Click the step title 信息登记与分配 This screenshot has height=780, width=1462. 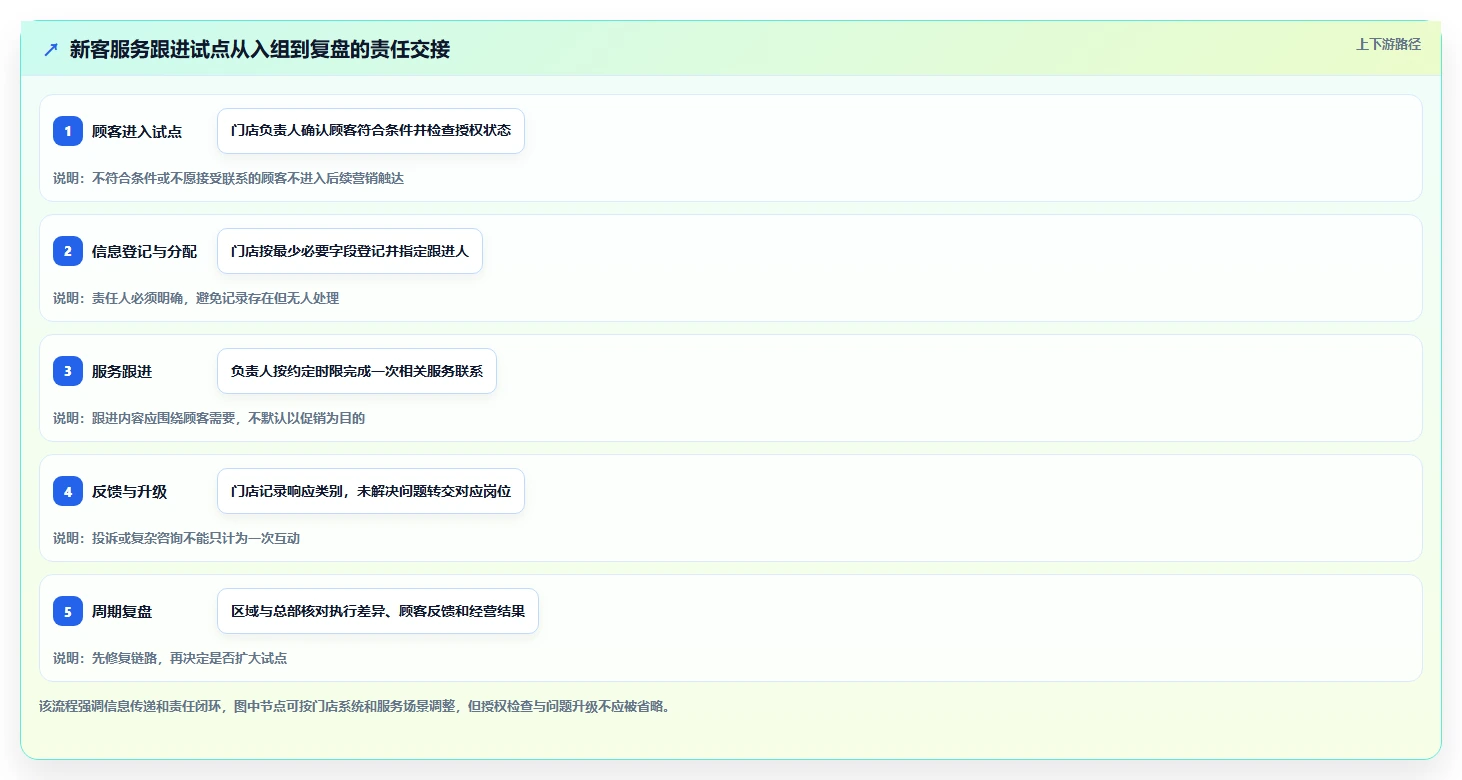coord(145,251)
